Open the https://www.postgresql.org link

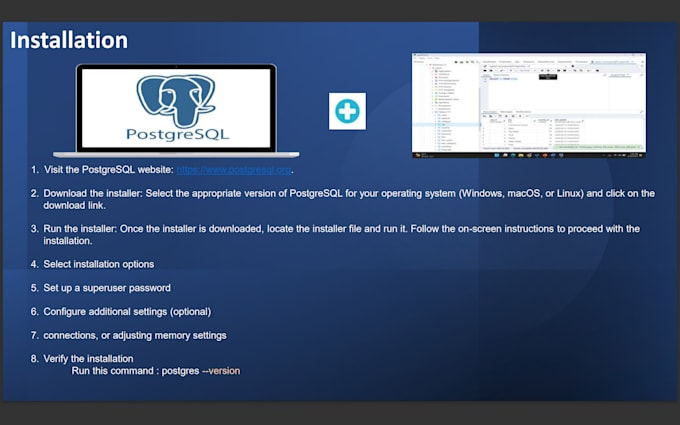(234, 170)
